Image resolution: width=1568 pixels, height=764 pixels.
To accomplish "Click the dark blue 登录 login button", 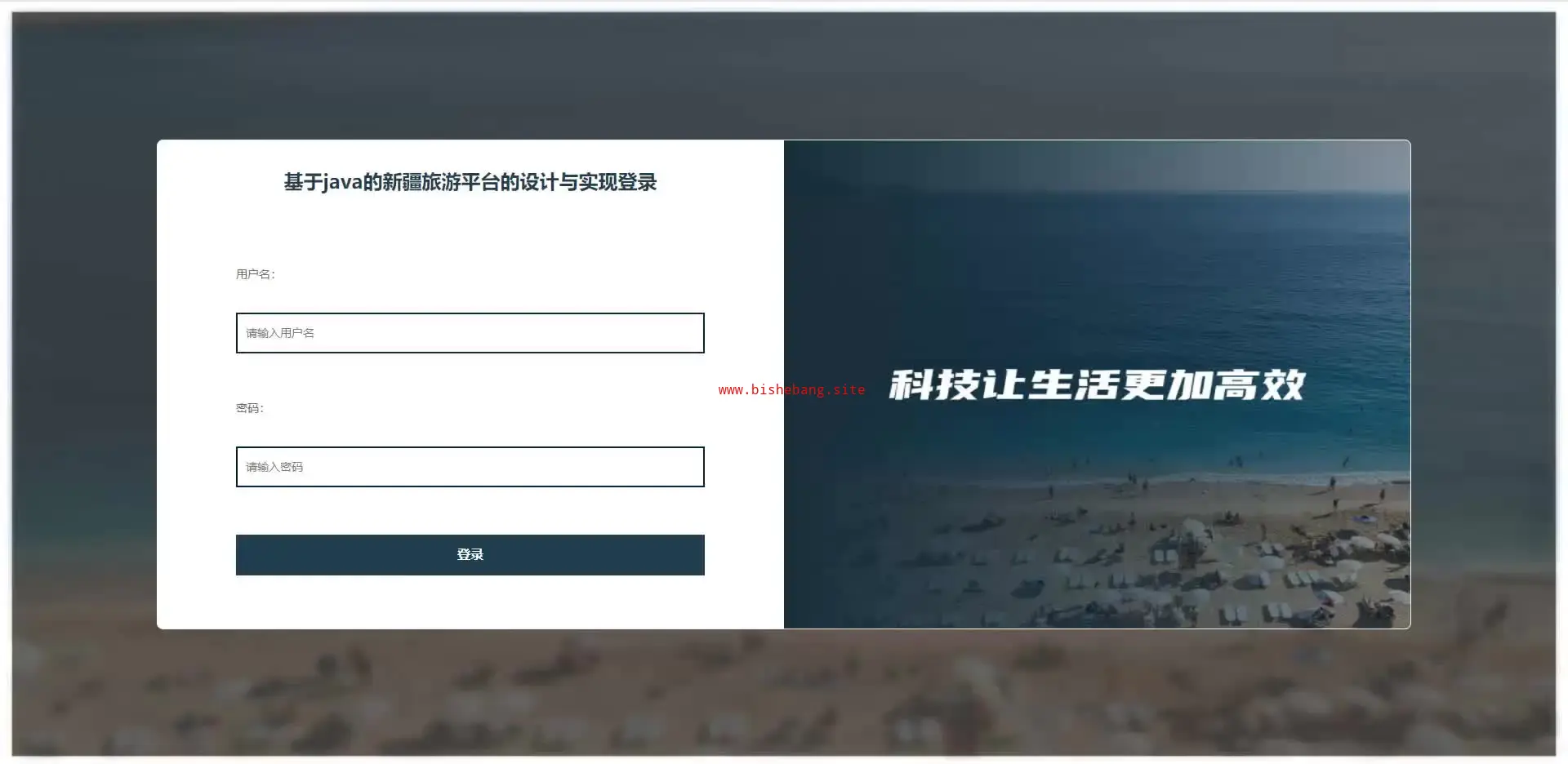I will 470,555.
